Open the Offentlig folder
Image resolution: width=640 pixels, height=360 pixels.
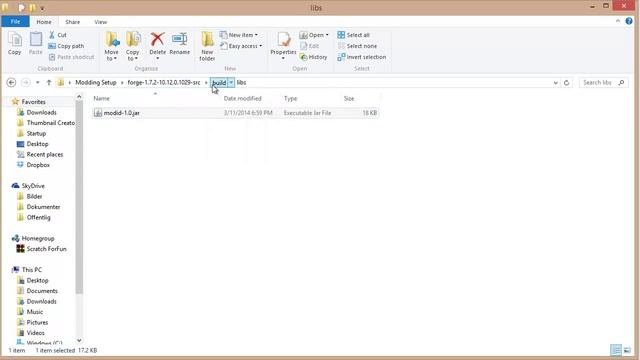[x=38, y=218]
